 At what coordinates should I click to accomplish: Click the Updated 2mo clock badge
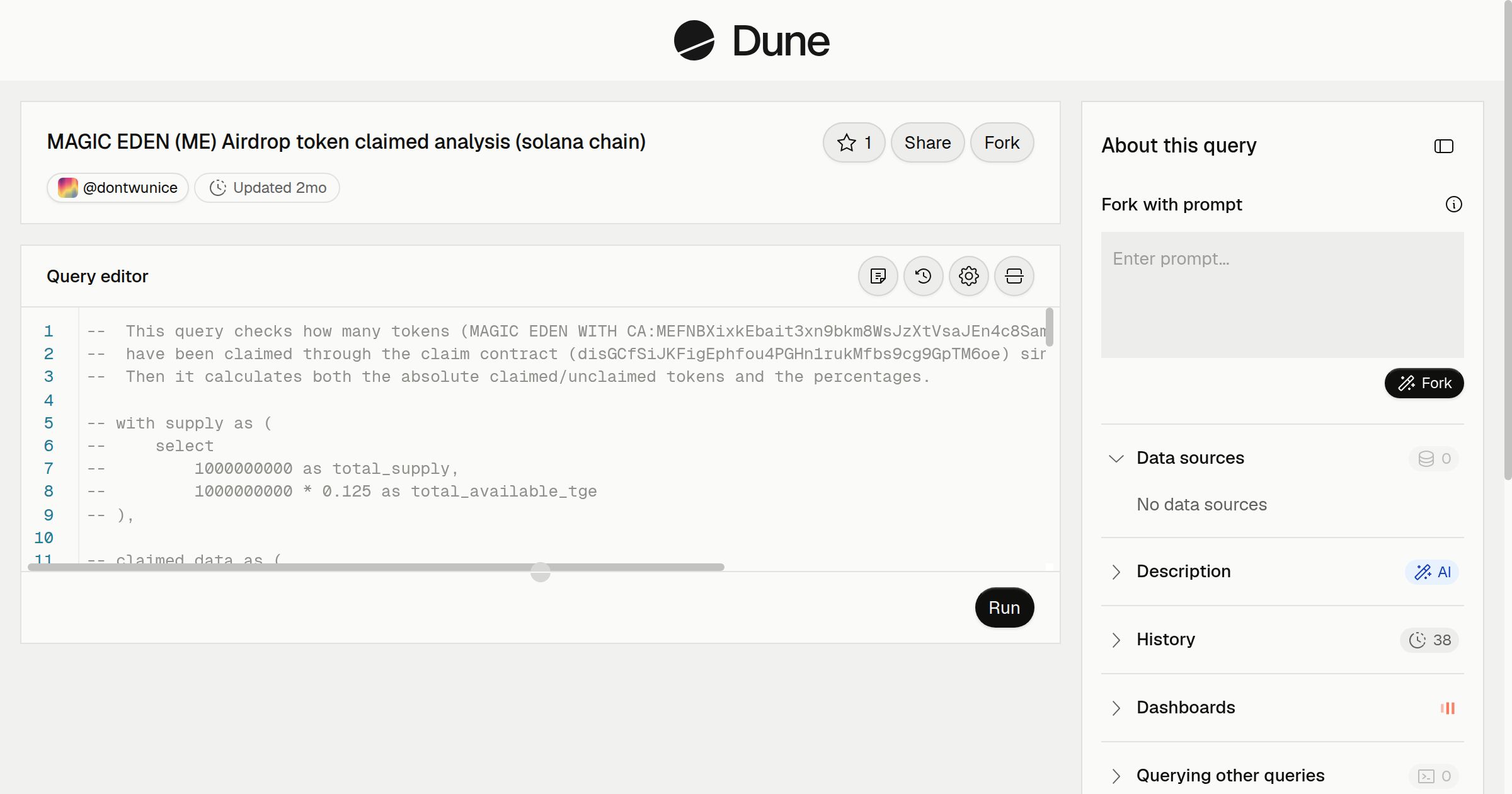[267, 188]
